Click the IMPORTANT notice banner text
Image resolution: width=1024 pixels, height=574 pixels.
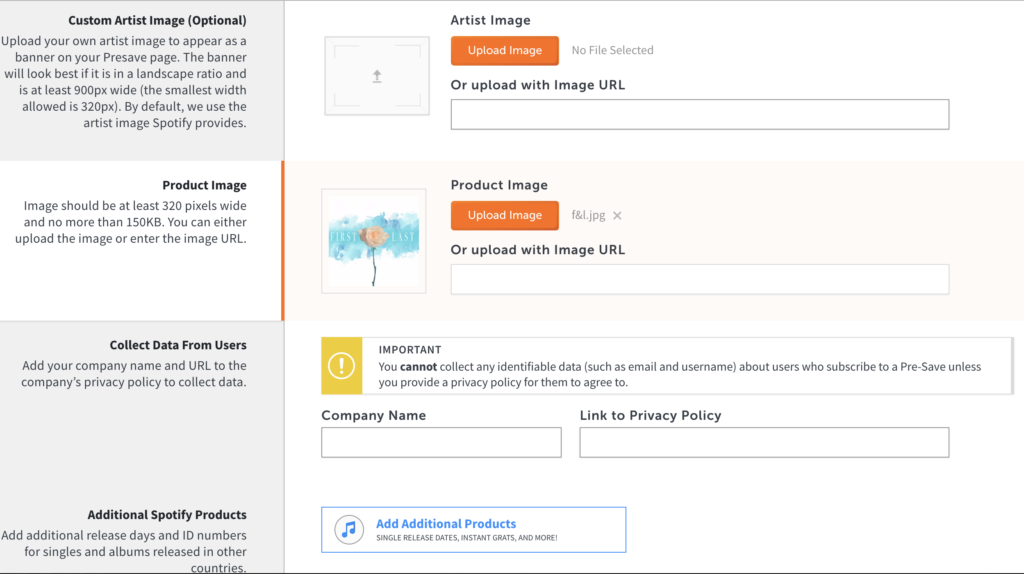coord(679,366)
